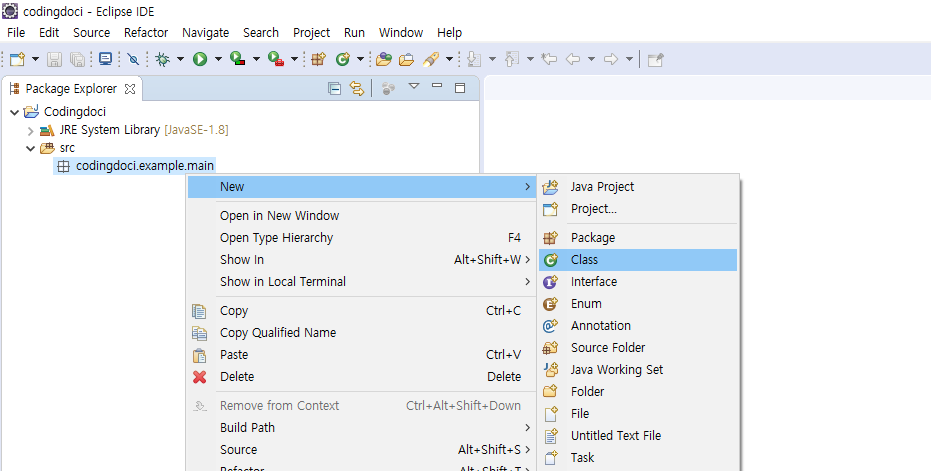
Task: Select Paste in context menu
Action: (x=361, y=355)
